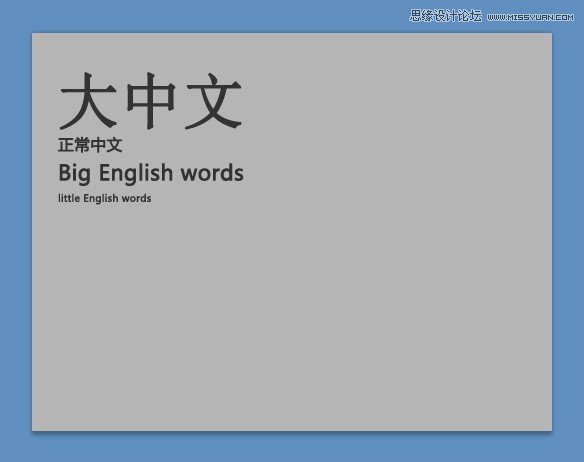Click English in Big English words
The height and width of the screenshot is (462, 584).
click(136, 174)
